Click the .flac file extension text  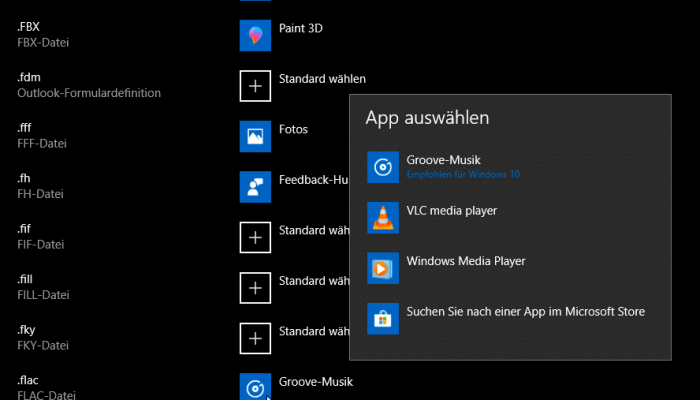click(x=28, y=380)
